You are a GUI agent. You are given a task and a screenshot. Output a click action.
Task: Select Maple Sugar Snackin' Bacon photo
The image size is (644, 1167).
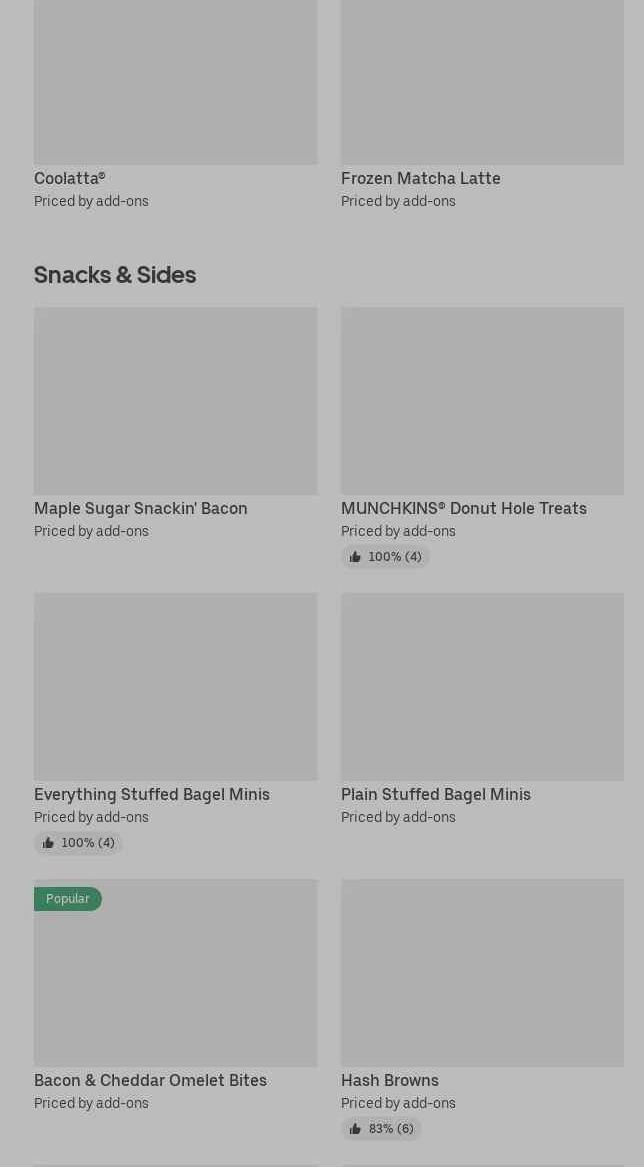pyautogui.click(x=175, y=400)
